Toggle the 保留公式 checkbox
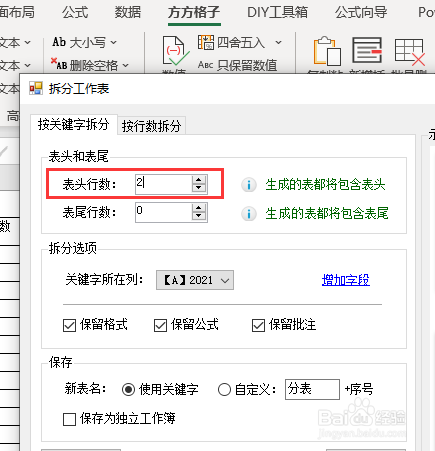This screenshot has height=451, width=435. 160,325
